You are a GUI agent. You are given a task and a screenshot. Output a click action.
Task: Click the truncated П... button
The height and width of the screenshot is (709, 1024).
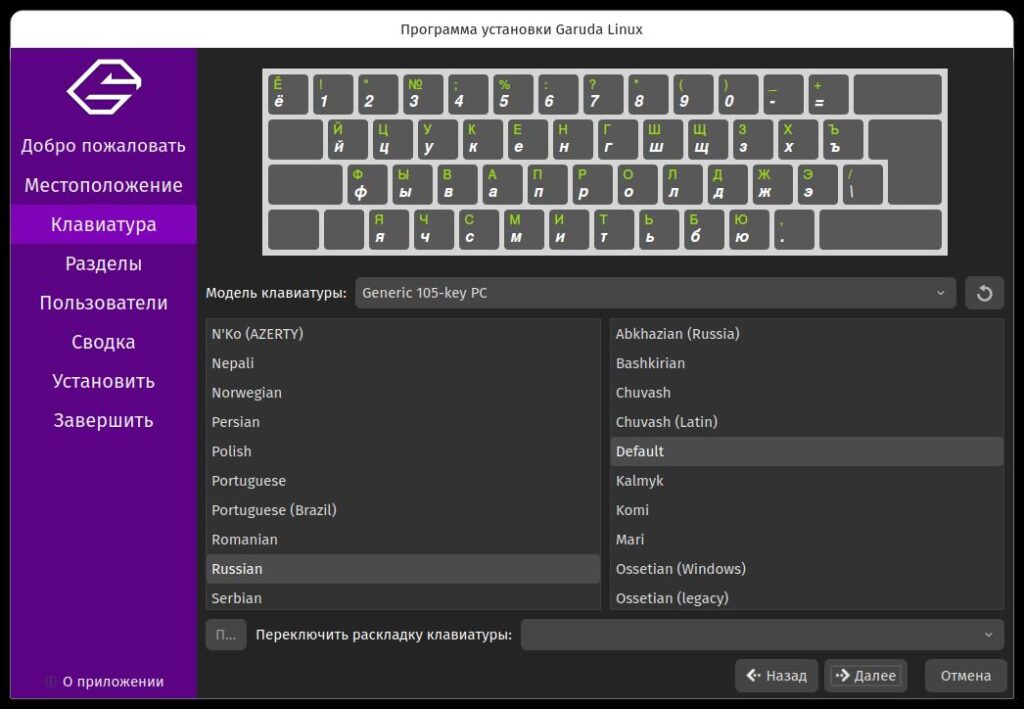[x=226, y=635]
